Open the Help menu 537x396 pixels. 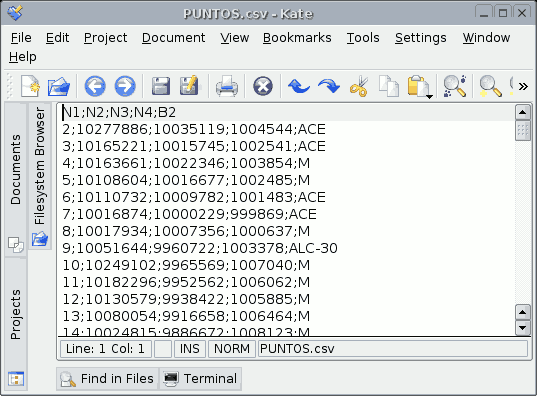point(23,57)
